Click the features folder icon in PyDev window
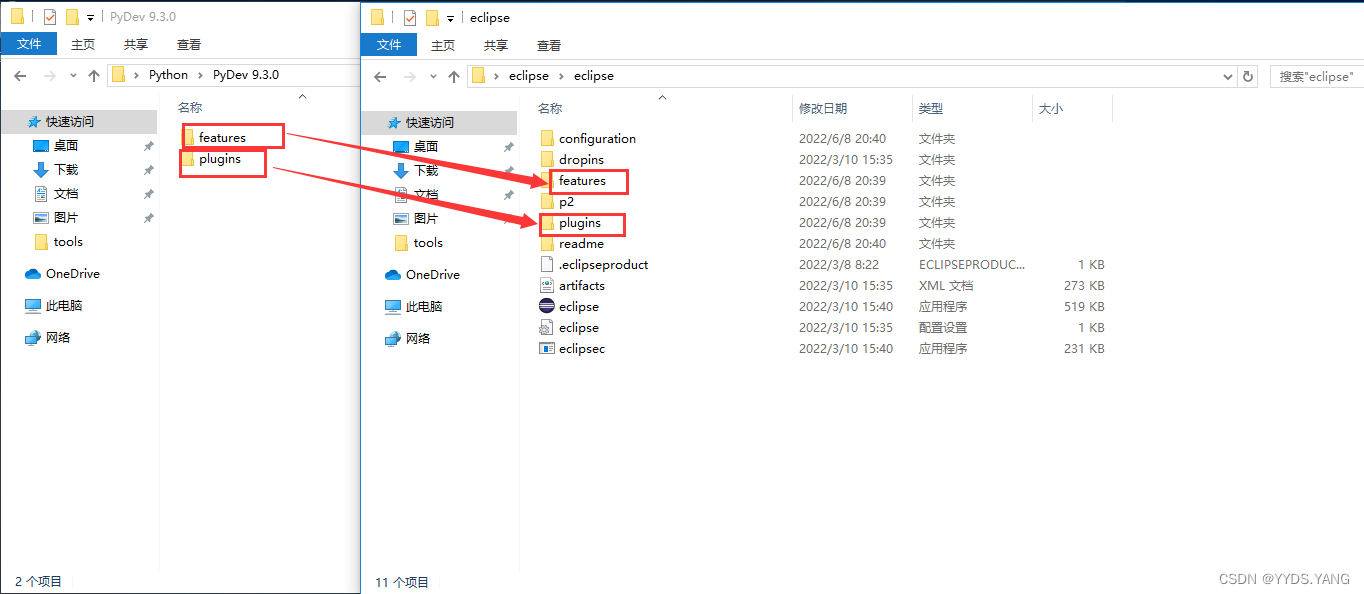Screen dimensions: 1364x594 click(x=188, y=137)
